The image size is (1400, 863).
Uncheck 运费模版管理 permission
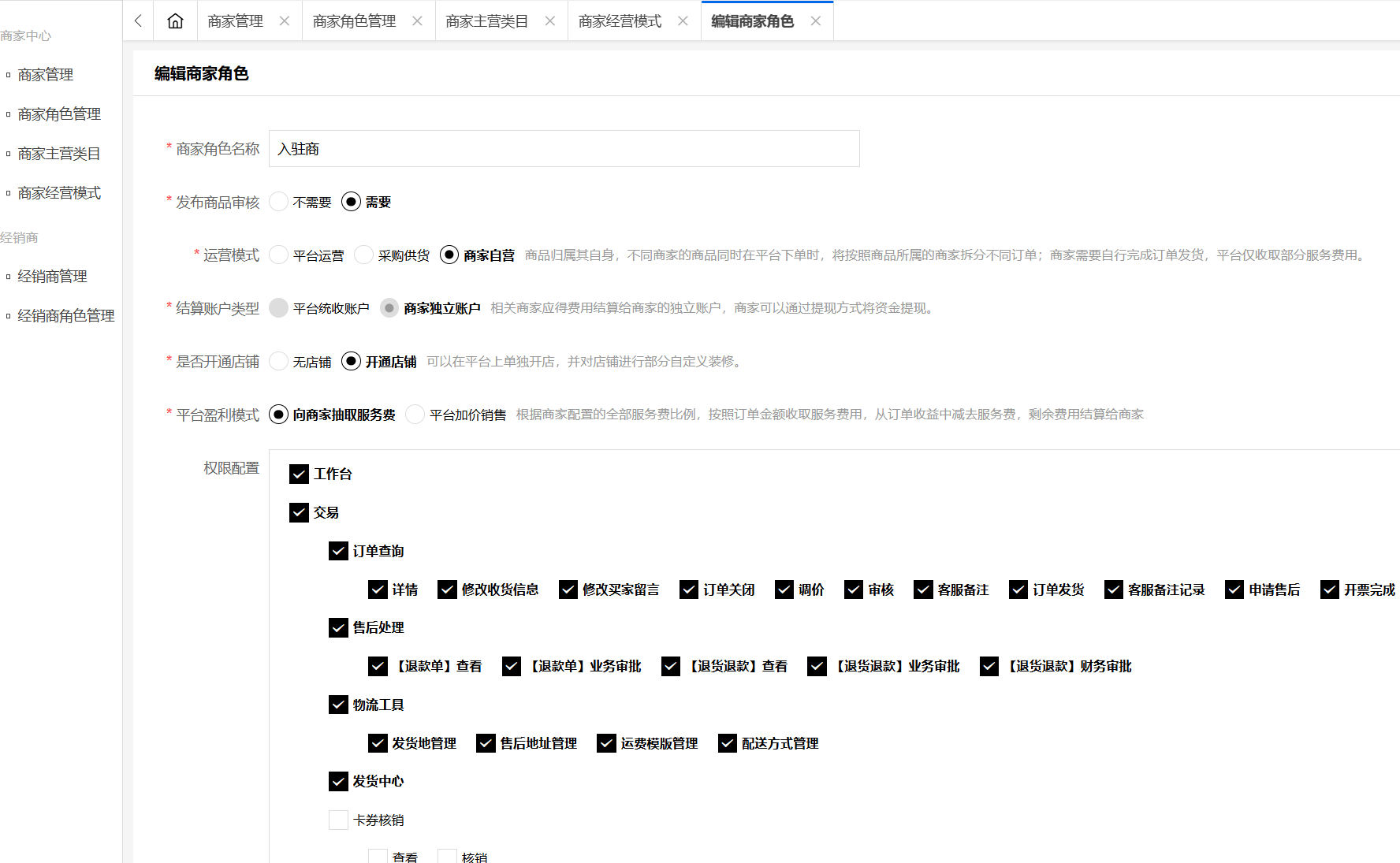tap(606, 743)
